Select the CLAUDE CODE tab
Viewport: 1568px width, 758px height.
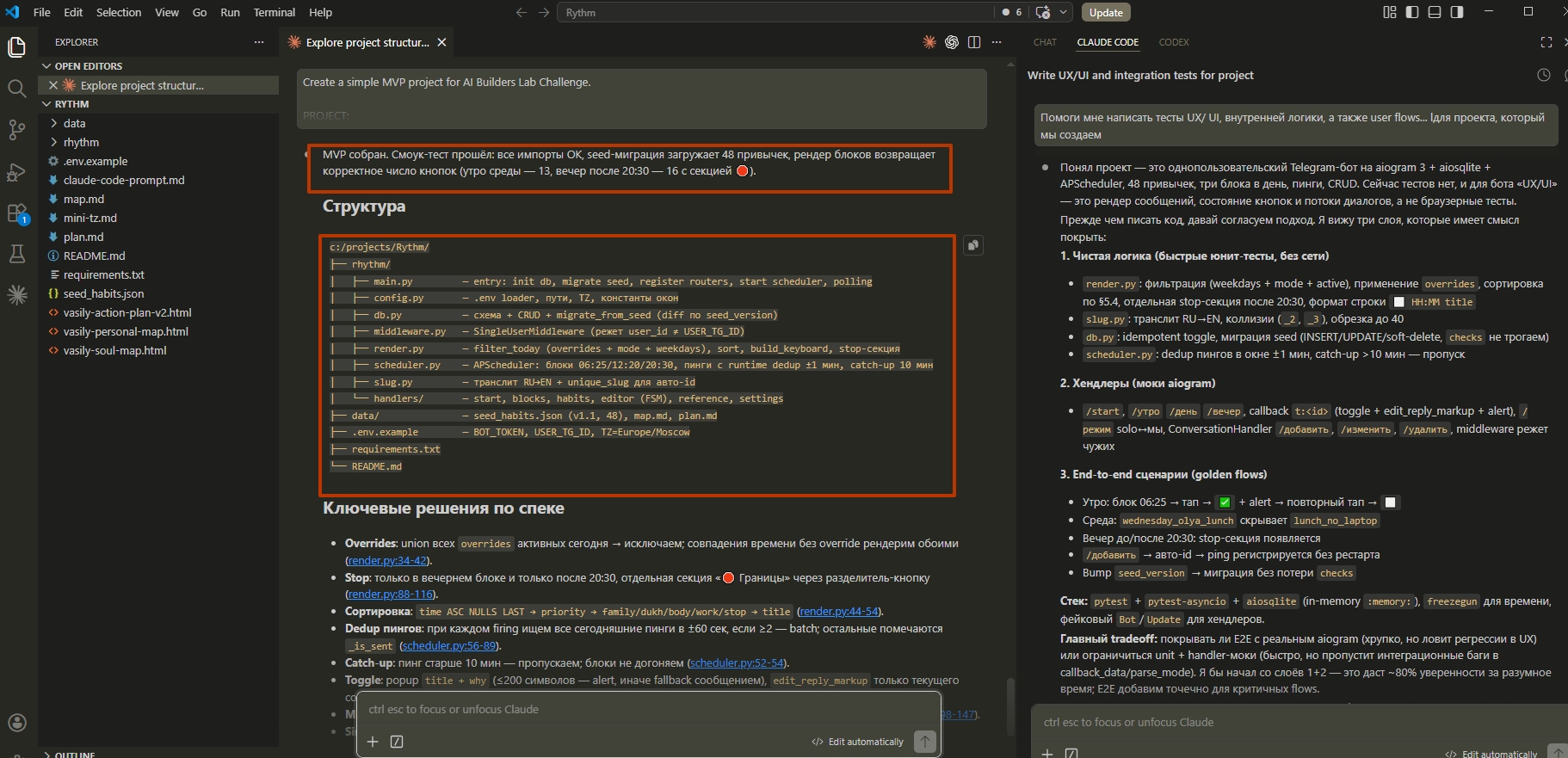(1108, 42)
